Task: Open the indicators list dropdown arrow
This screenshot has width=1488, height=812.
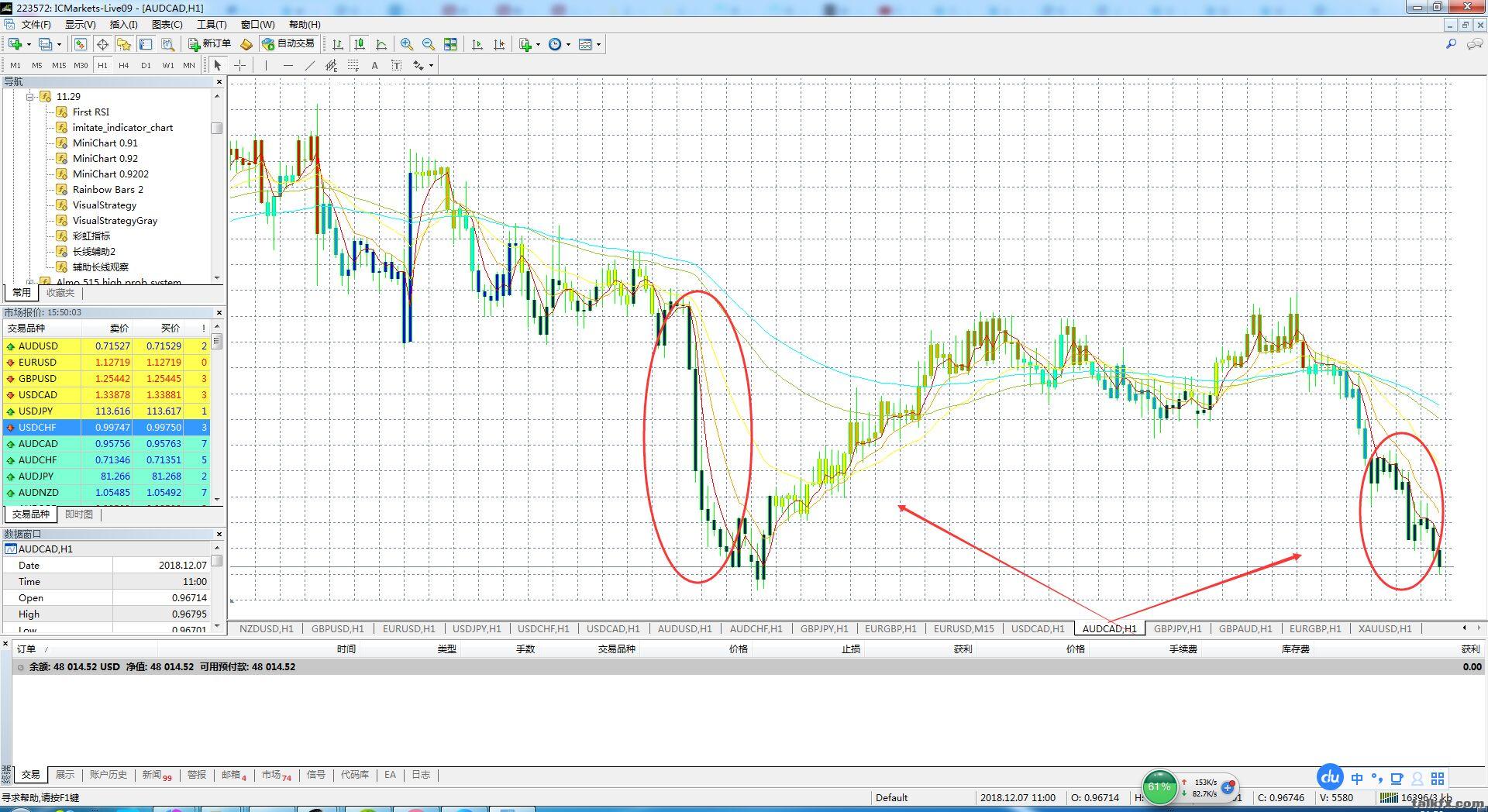Action: (538, 44)
